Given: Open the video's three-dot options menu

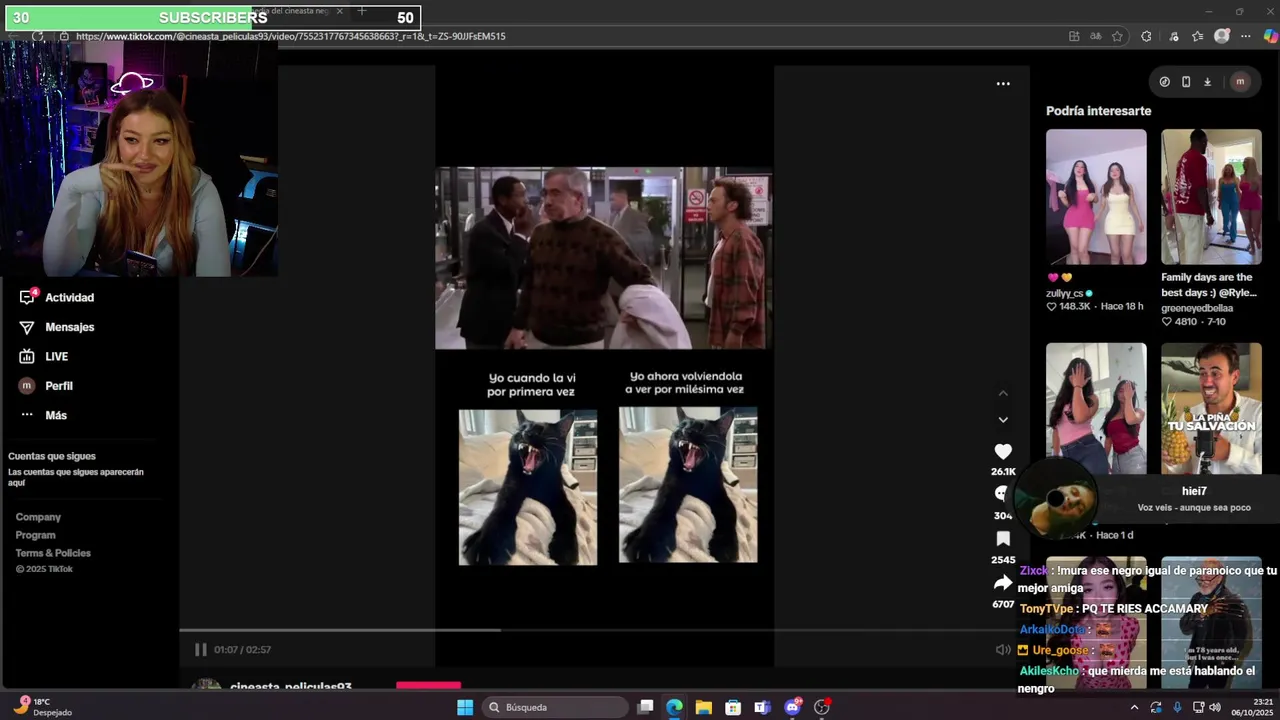Looking at the screenshot, I should (x=1003, y=84).
